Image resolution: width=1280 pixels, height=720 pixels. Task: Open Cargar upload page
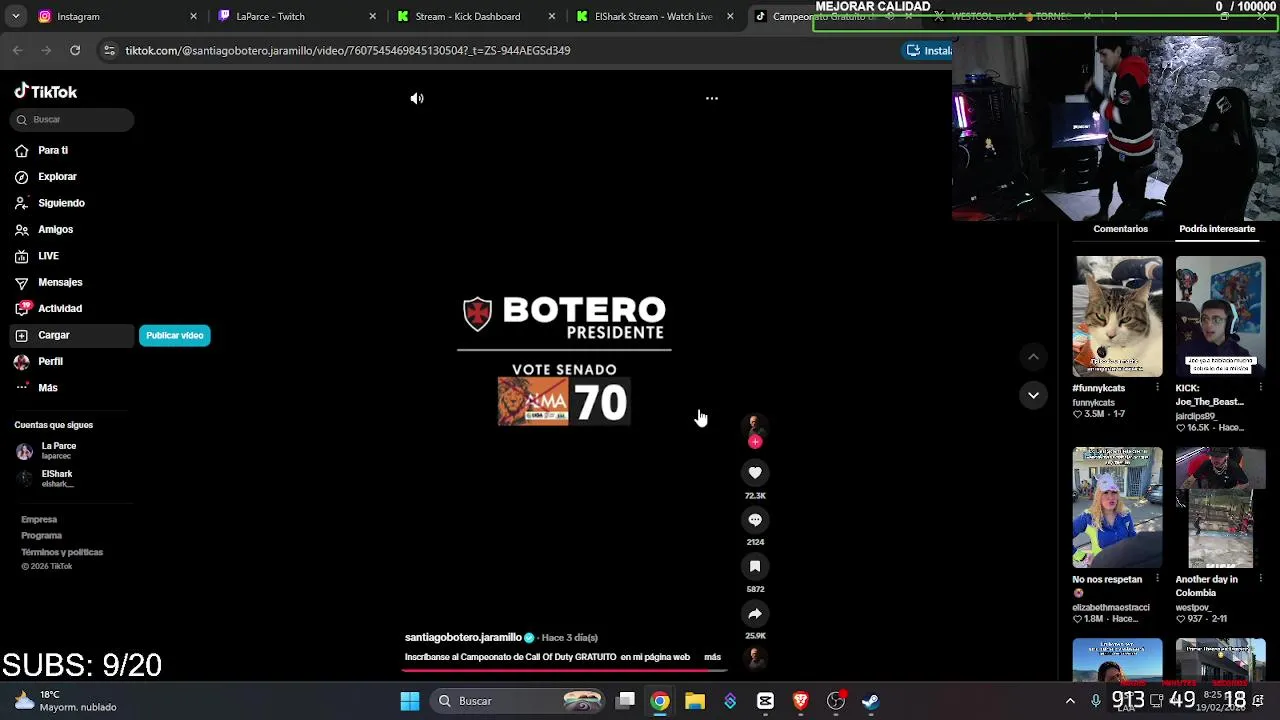(x=72, y=335)
